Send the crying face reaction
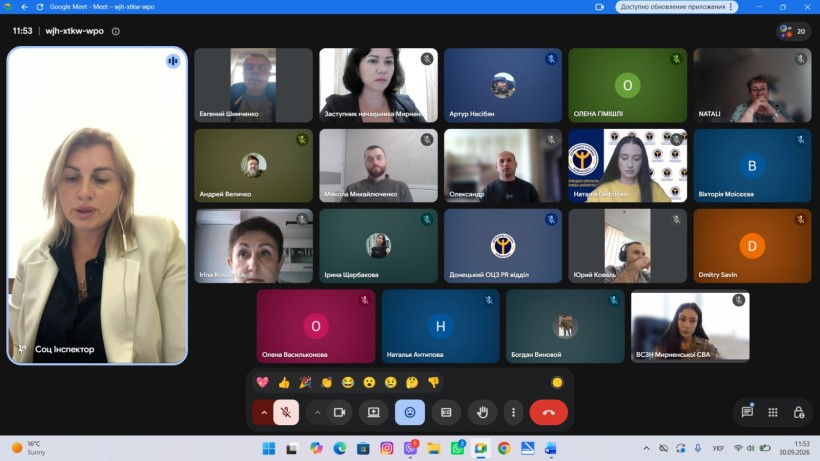 tap(391, 383)
